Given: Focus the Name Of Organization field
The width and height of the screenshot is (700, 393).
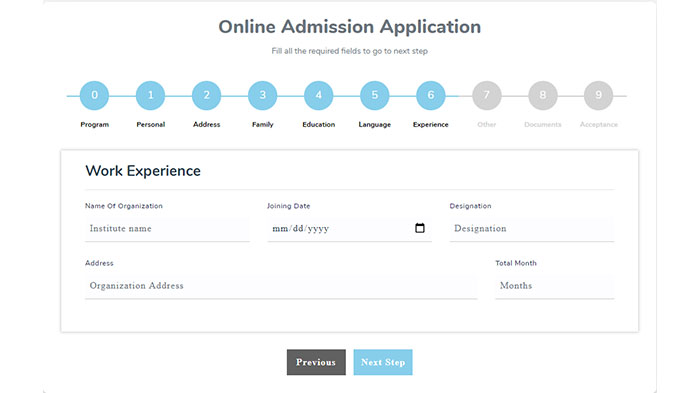Looking at the screenshot, I should [x=167, y=229].
